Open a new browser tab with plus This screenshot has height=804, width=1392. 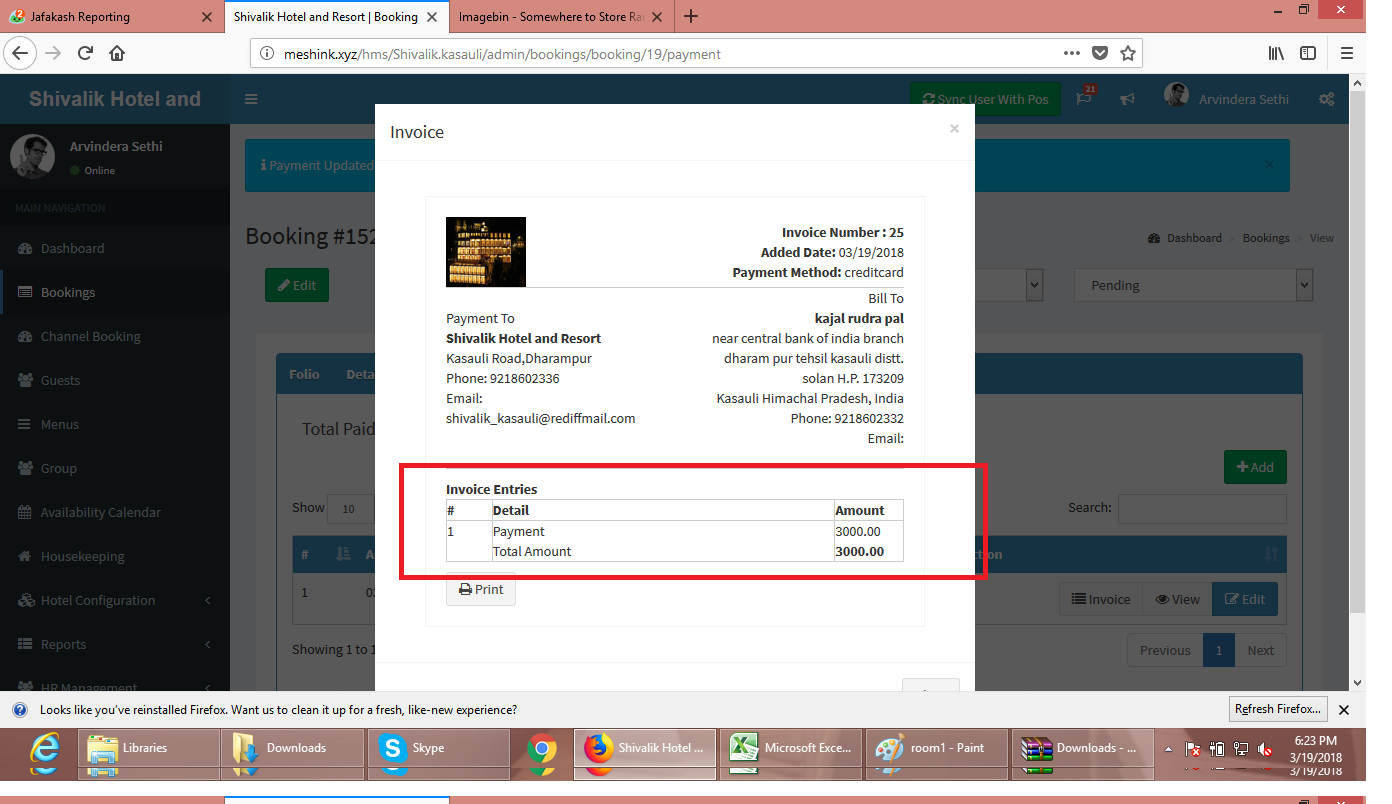691,16
